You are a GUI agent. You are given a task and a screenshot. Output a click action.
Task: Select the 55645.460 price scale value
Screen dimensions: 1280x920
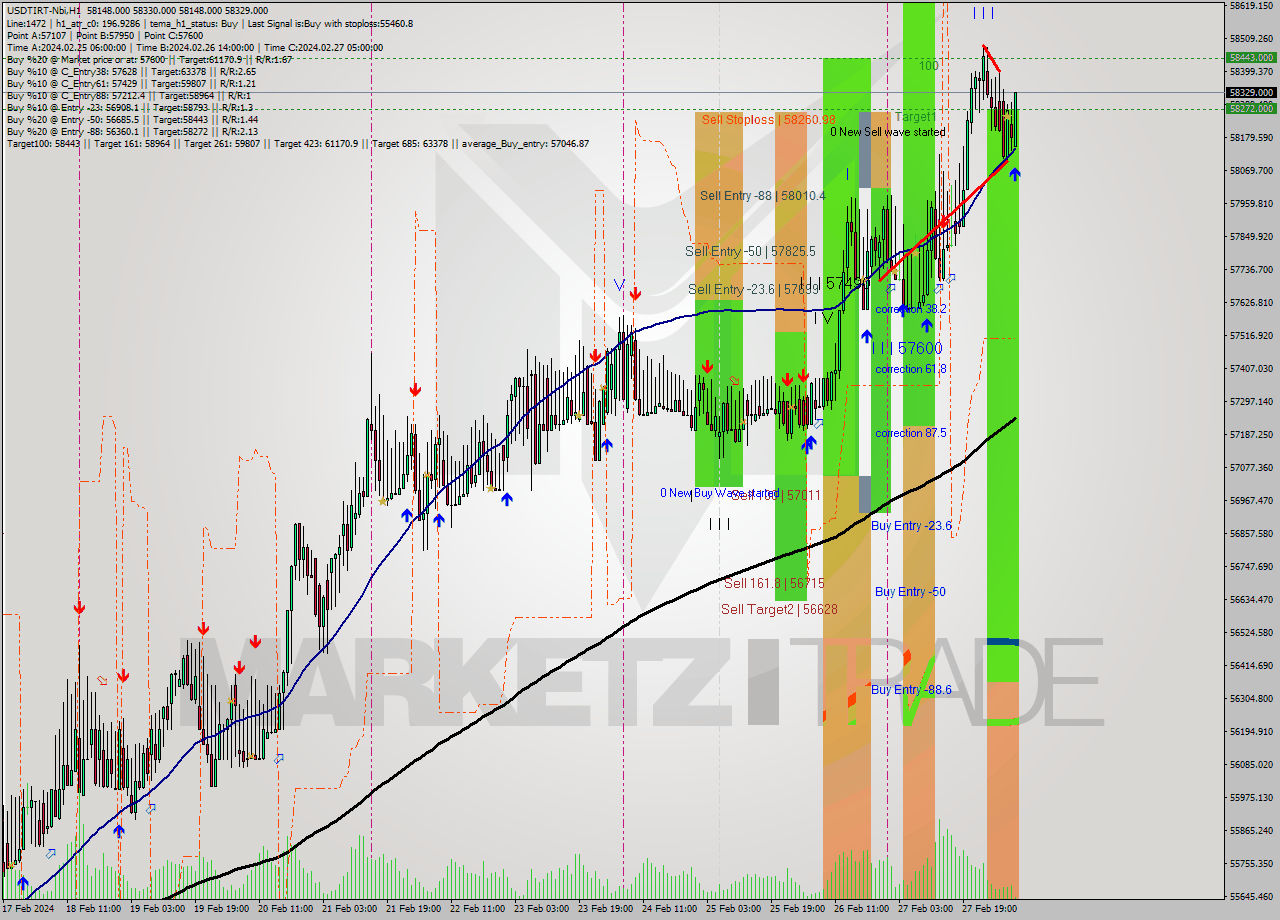(x=1251, y=896)
